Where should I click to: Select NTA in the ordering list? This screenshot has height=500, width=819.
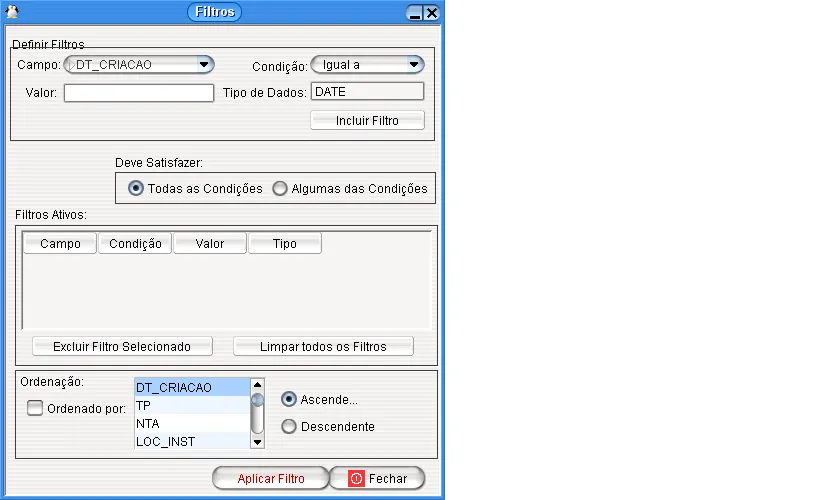[192, 423]
